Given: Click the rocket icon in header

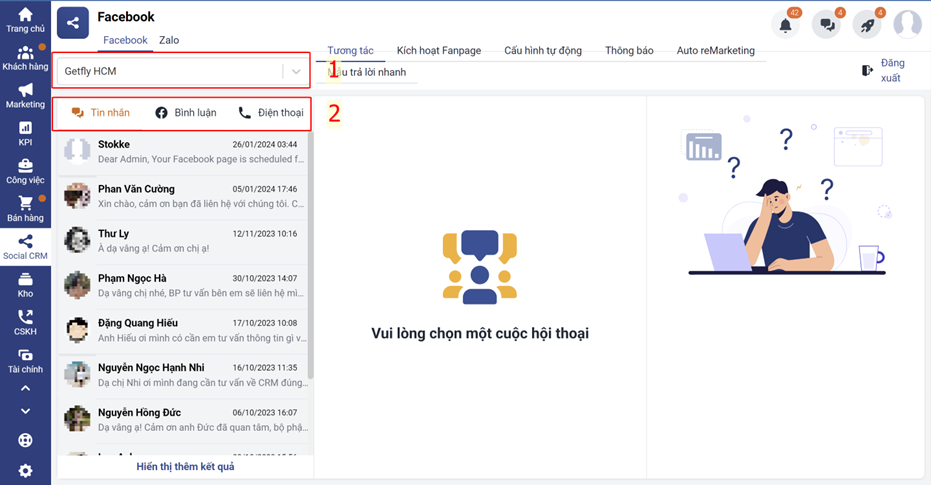Looking at the screenshot, I should pos(867,25).
